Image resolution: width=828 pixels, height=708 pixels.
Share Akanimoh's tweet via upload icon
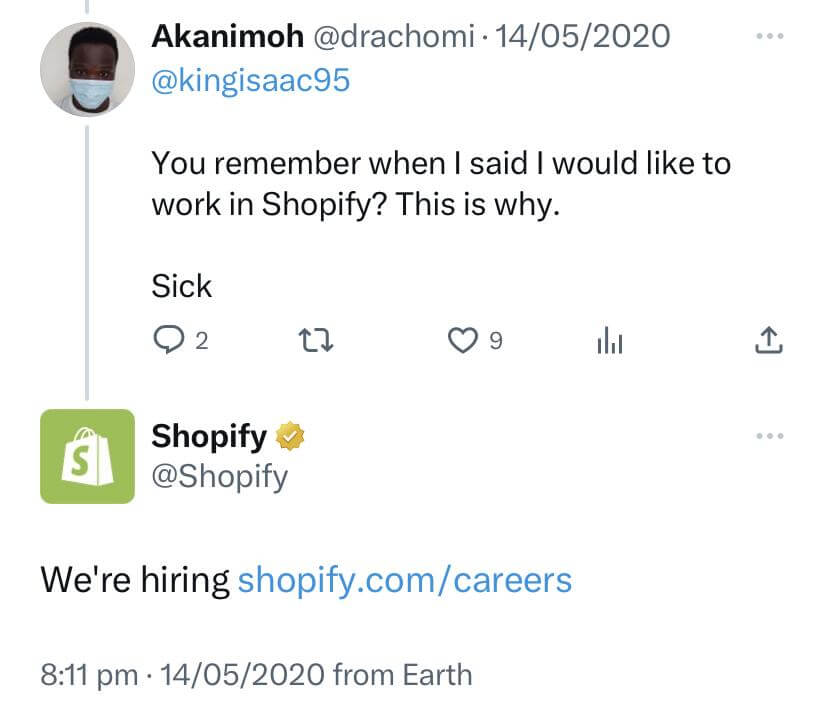coord(766,342)
